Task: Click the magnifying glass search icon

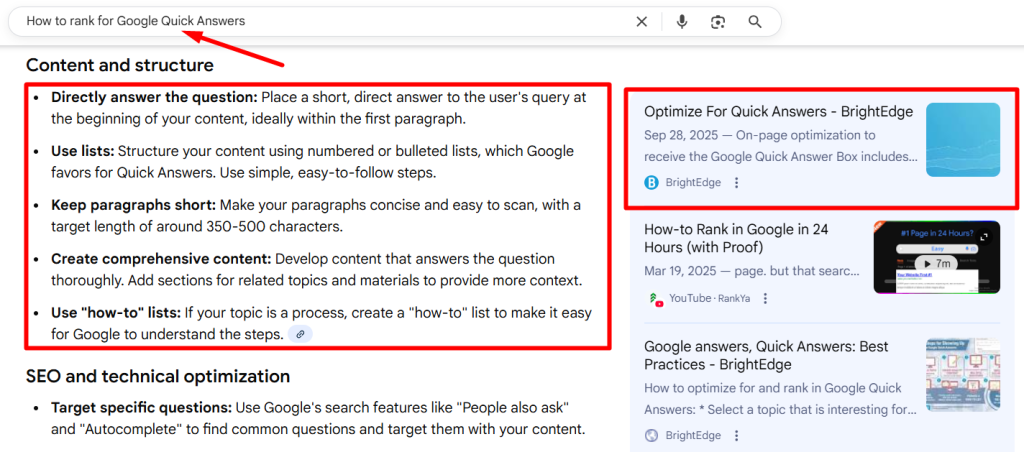Action: click(x=755, y=21)
